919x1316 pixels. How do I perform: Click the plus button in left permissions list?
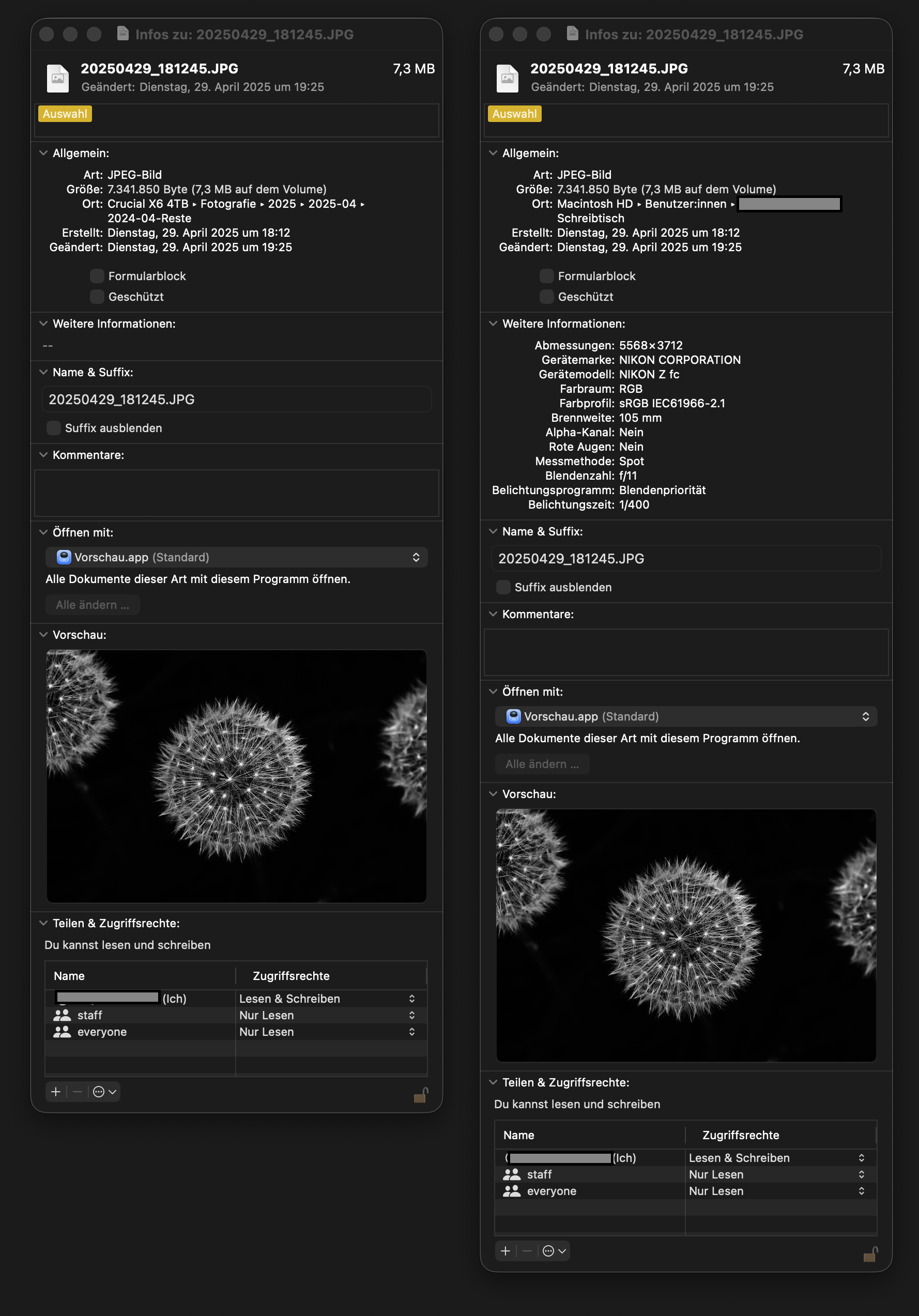point(56,1092)
